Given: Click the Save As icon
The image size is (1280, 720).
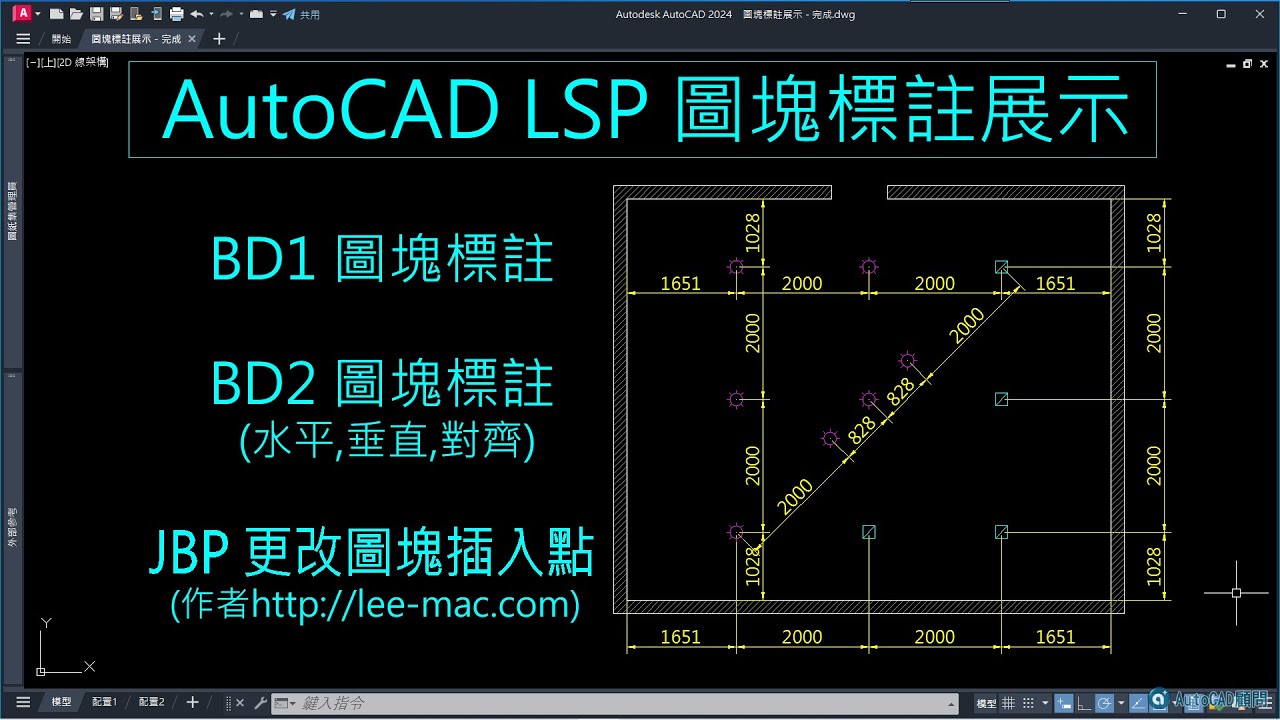Looking at the screenshot, I should 117,14.
